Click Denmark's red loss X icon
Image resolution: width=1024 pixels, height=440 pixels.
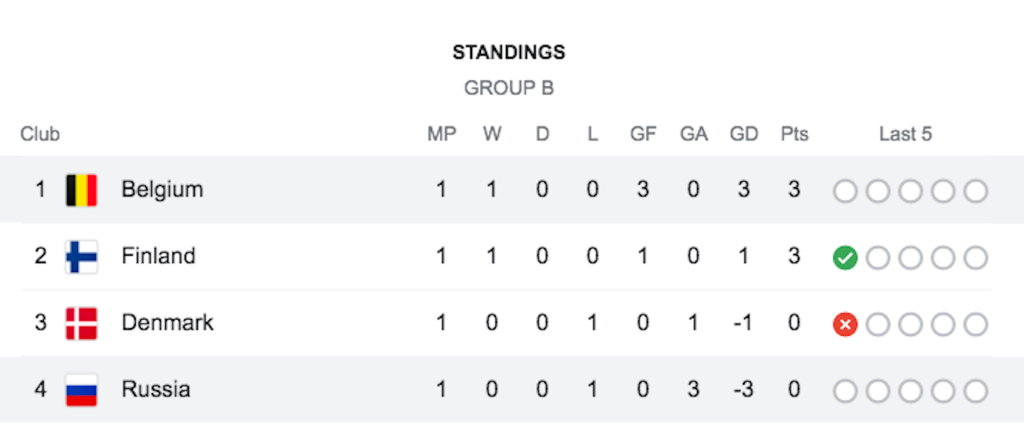(x=845, y=324)
